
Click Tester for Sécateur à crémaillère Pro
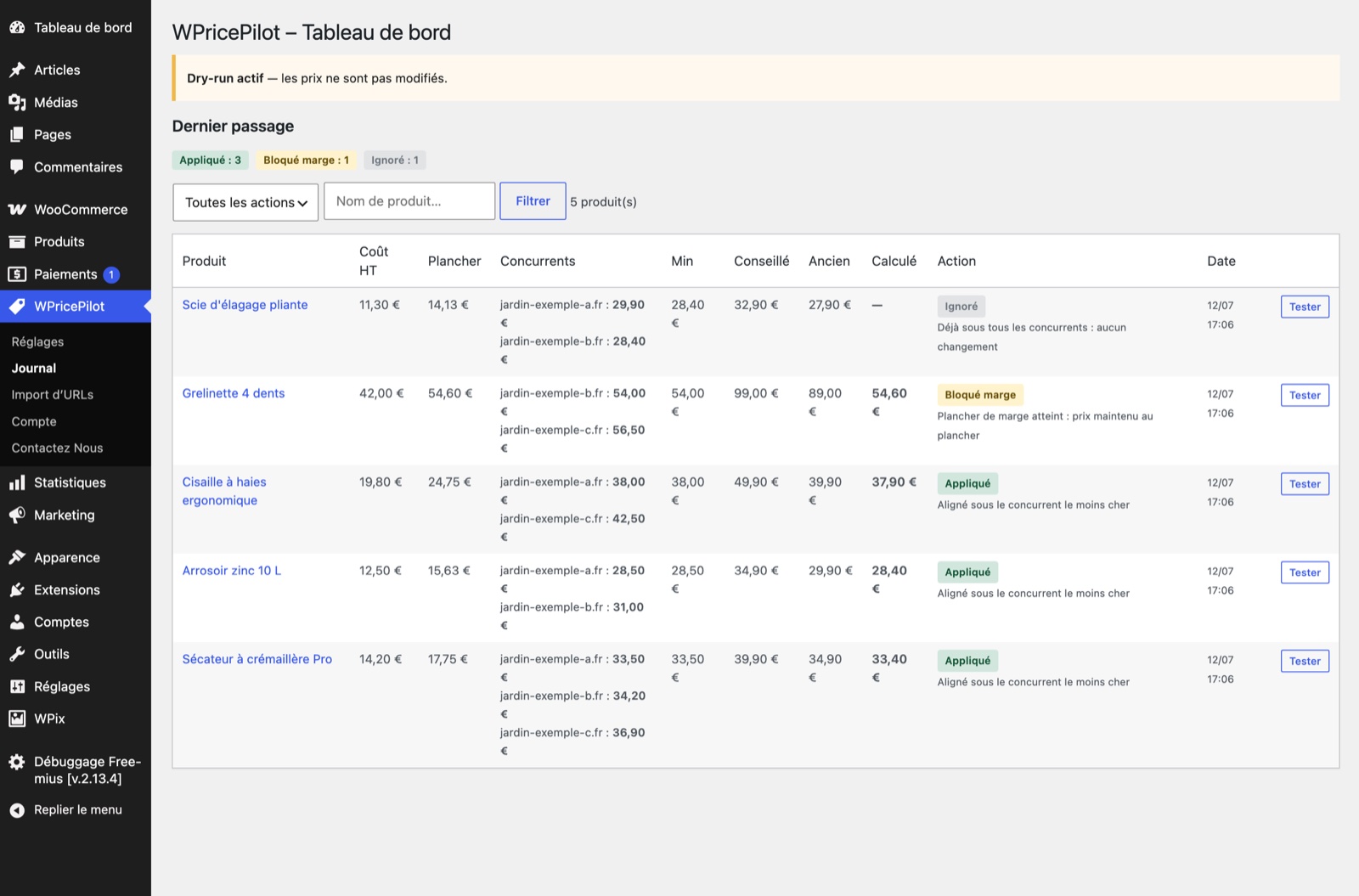coord(1305,661)
